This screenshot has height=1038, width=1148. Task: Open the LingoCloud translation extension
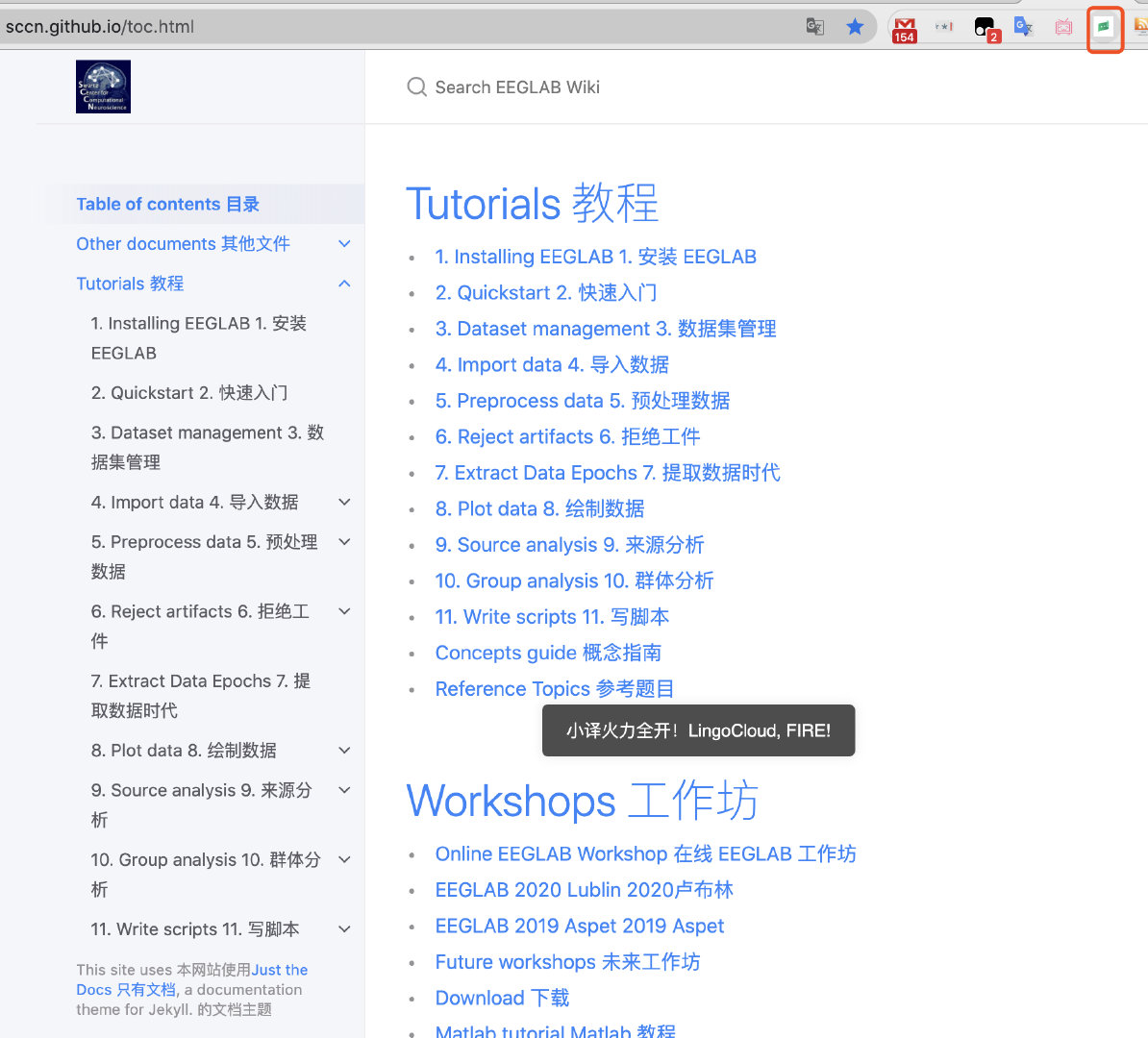click(x=1104, y=27)
